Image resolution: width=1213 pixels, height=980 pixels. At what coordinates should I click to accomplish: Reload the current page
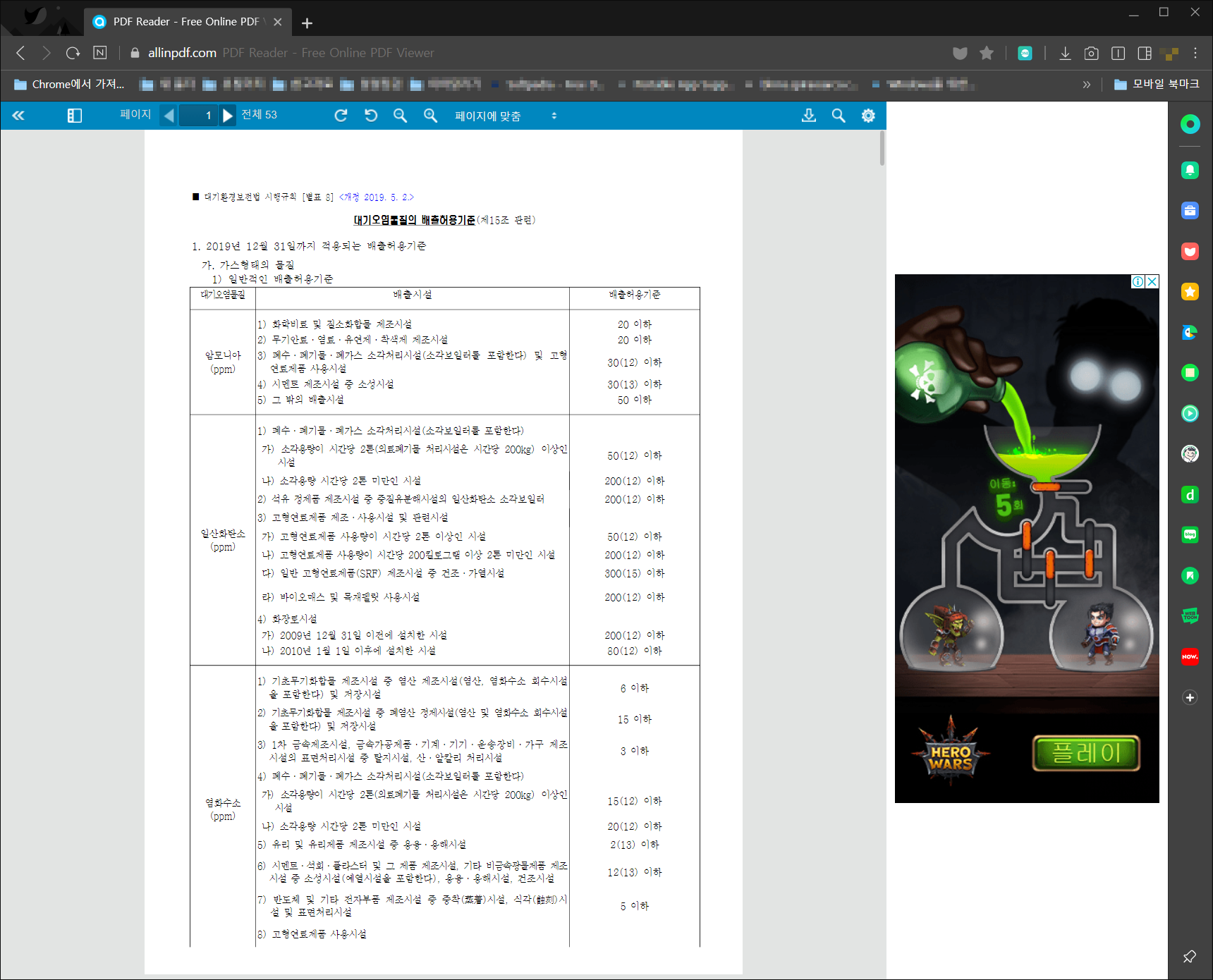pyautogui.click(x=73, y=53)
